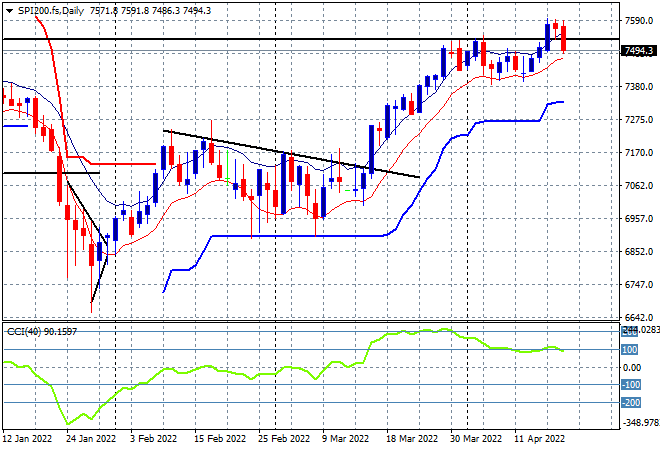Click the 6852.0 price axis label

point(639,252)
